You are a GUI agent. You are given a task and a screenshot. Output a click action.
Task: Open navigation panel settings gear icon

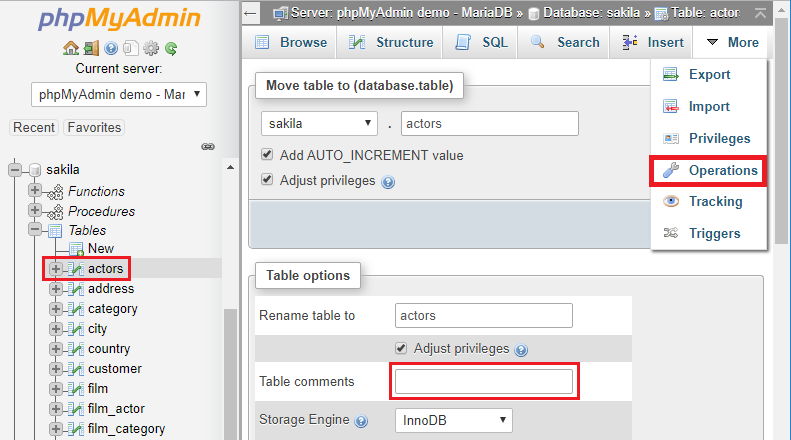[x=151, y=48]
